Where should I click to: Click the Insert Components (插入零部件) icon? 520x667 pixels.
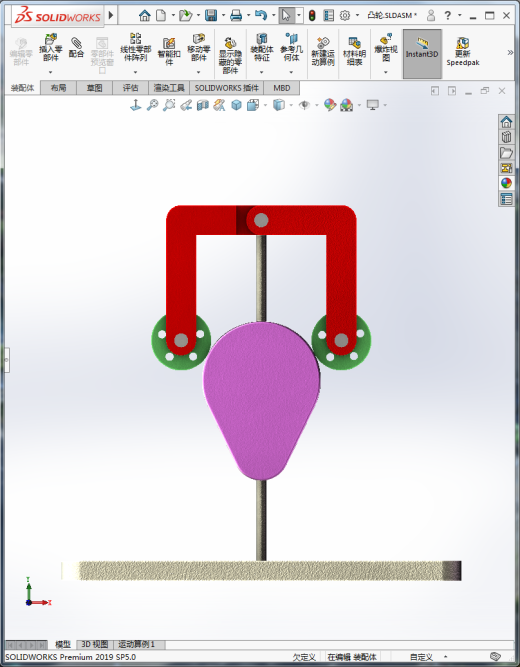51,48
